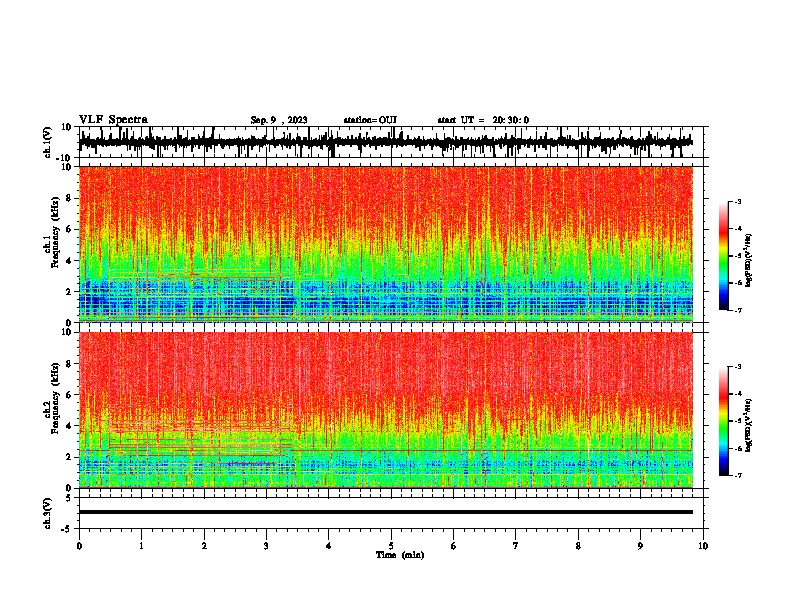The height and width of the screenshot is (612, 792).
Task: Click time axis tick label "0"
Action: (x=79, y=546)
